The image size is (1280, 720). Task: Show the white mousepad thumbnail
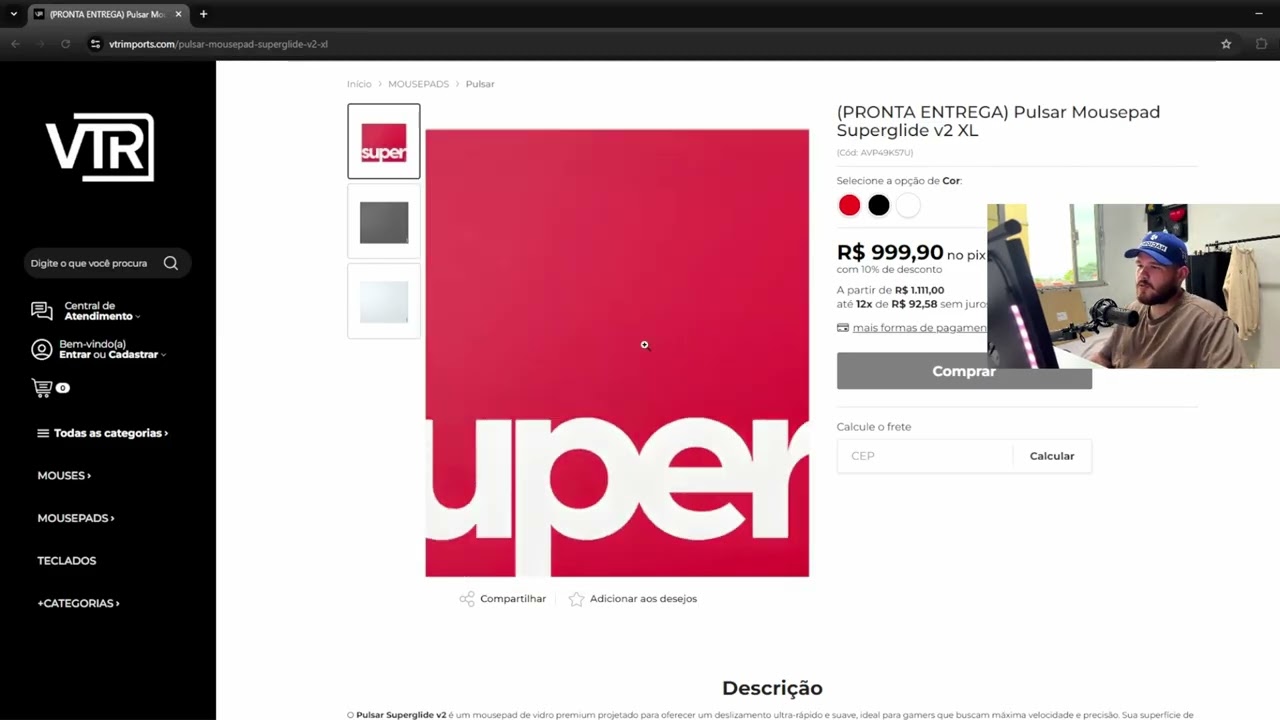[x=384, y=301]
